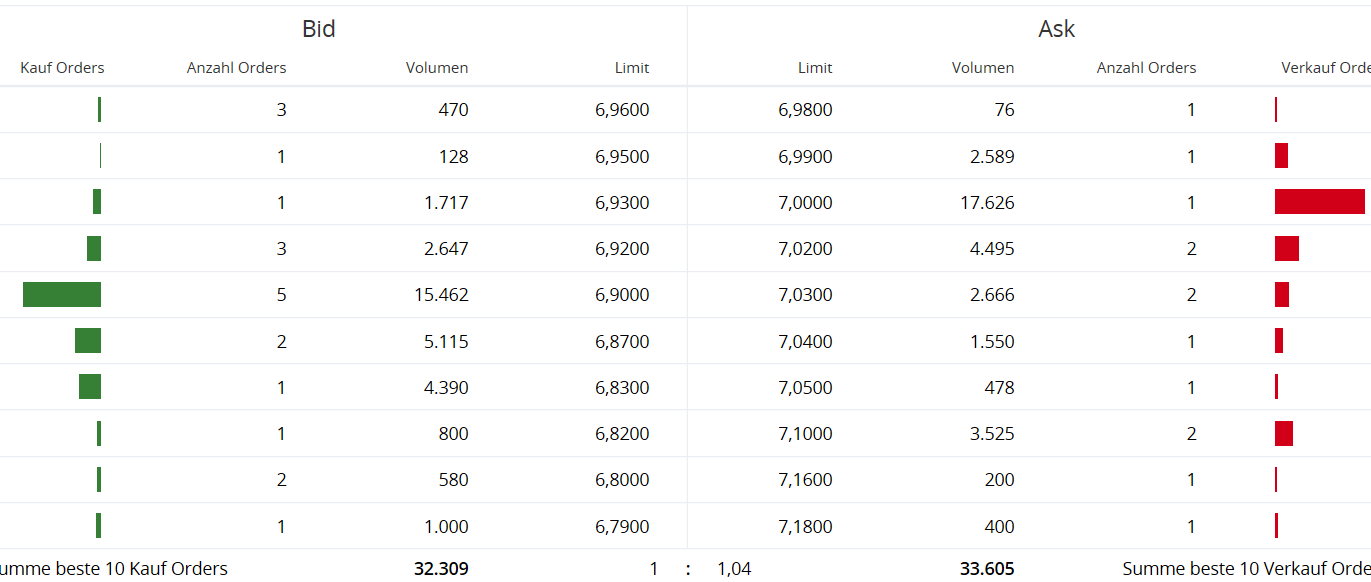
Task: Click the bid total 32.309 value
Action: point(441,569)
